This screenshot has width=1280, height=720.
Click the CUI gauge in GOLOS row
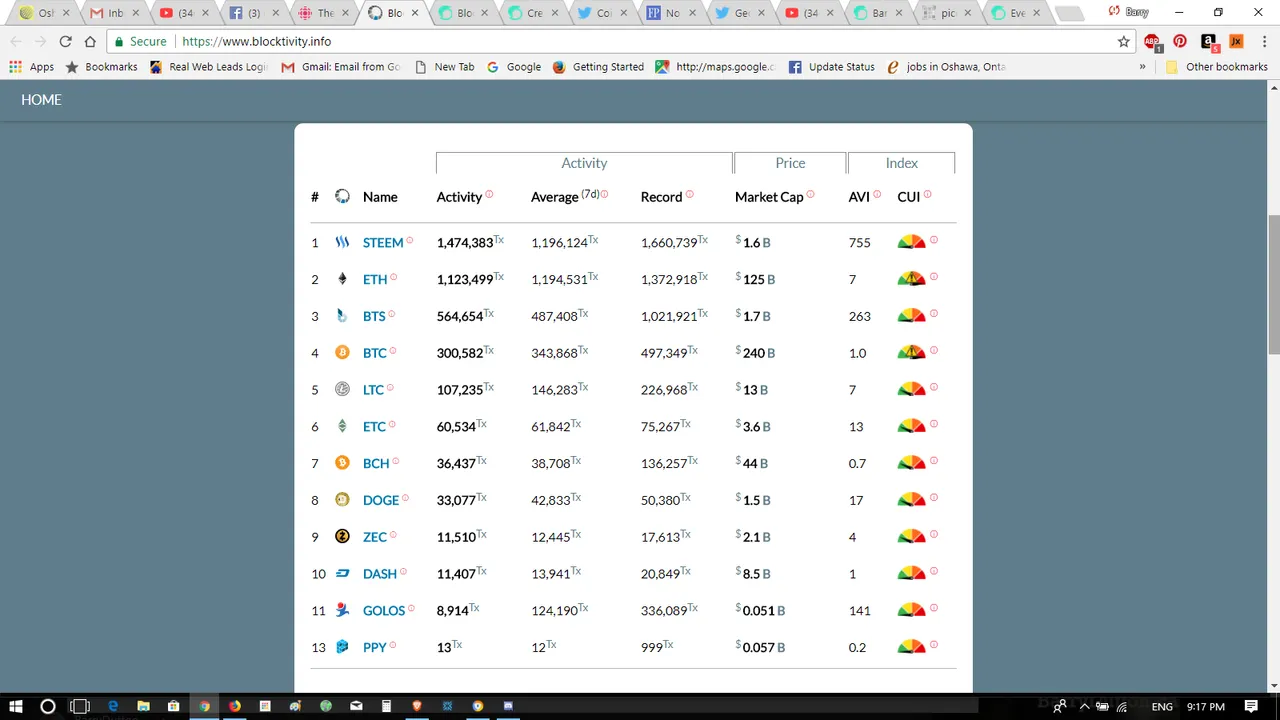click(x=911, y=610)
